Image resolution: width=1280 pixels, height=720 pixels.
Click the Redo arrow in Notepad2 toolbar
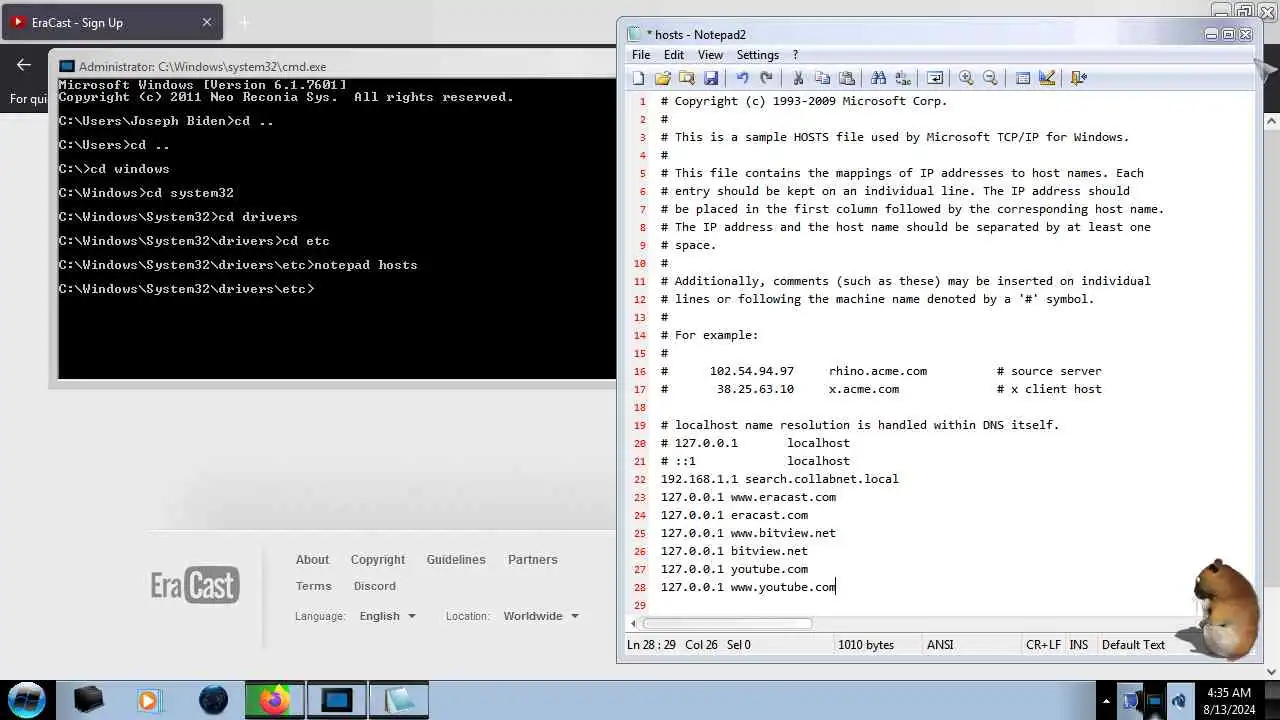766,78
